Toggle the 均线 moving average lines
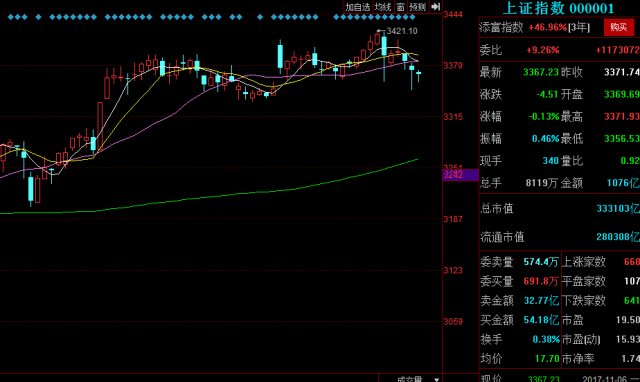The image size is (640, 382). pos(383,7)
